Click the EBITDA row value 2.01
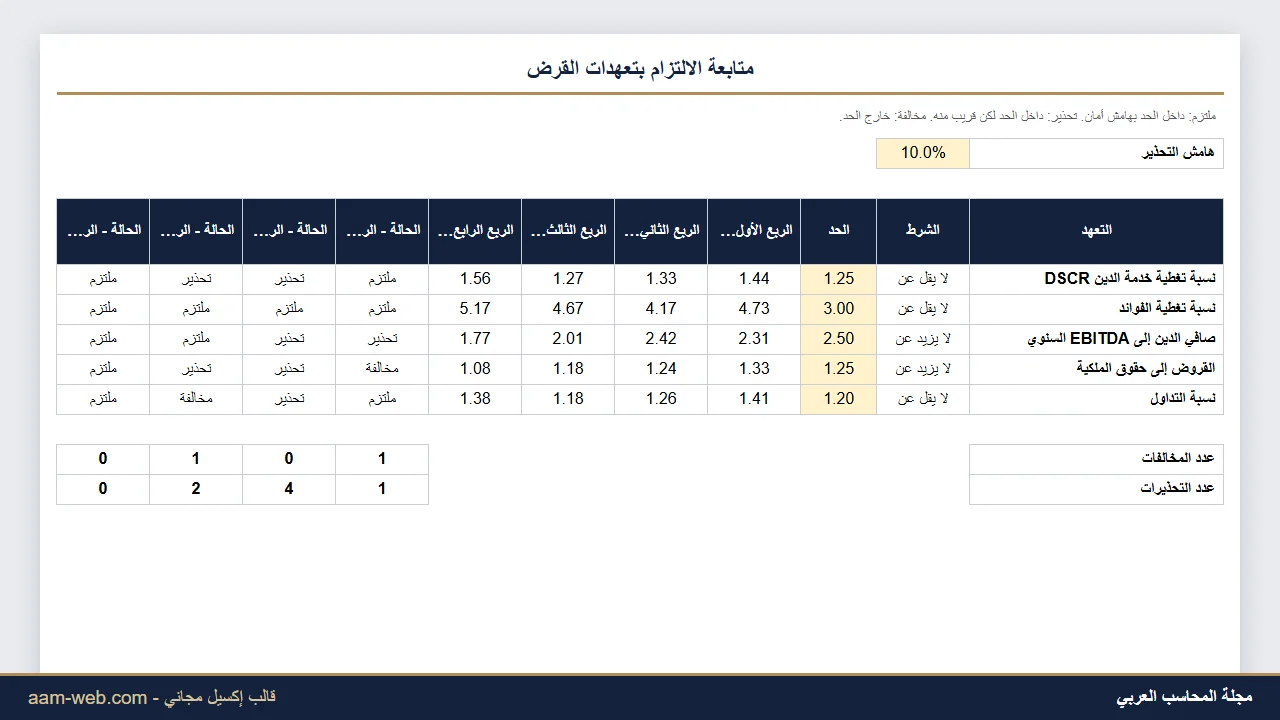The image size is (1280, 720). pyautogui.click(x=568, y=339)
